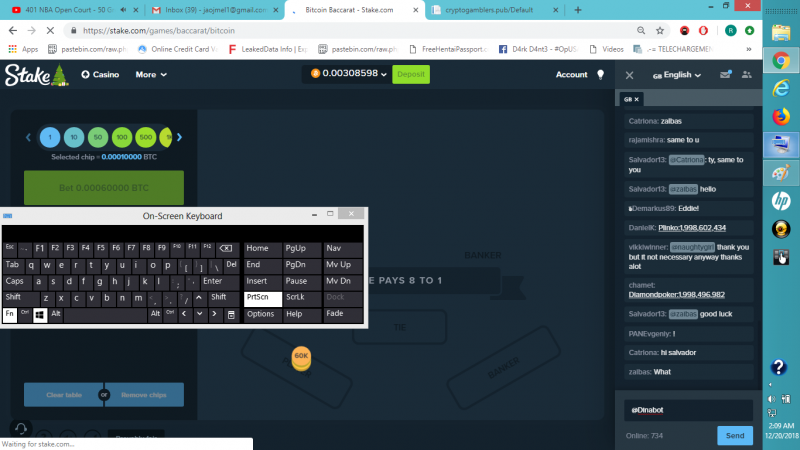Click the chat Send button
The height and width of the screenshot is (450, 800).
tap(735, 436)
